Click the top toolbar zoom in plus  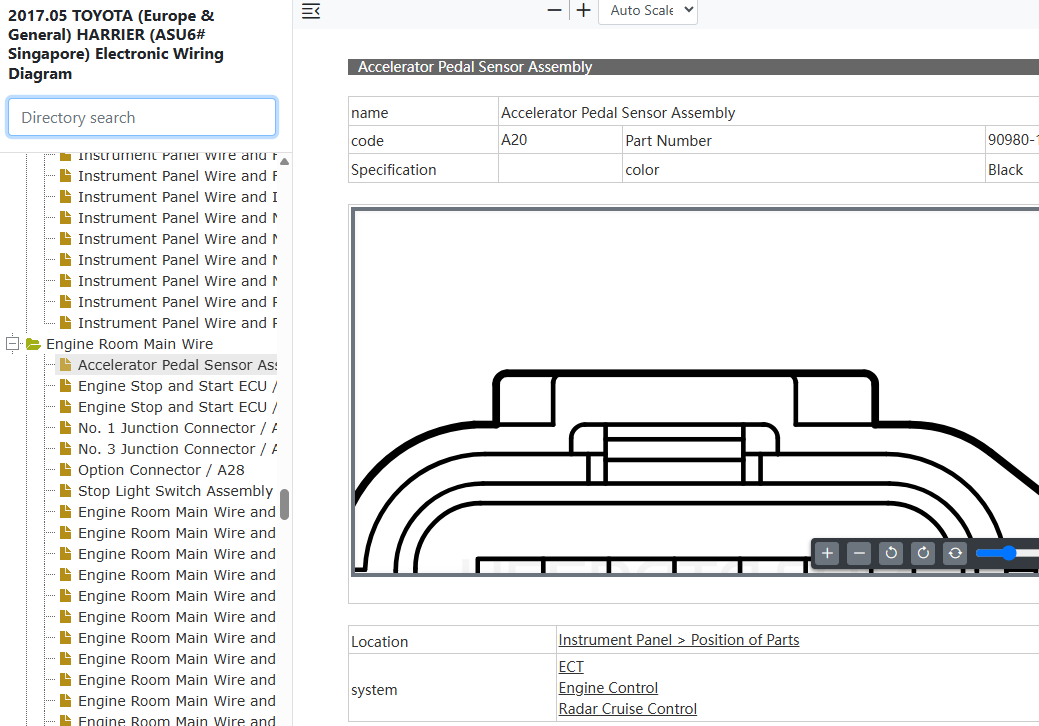pos(583,11)
